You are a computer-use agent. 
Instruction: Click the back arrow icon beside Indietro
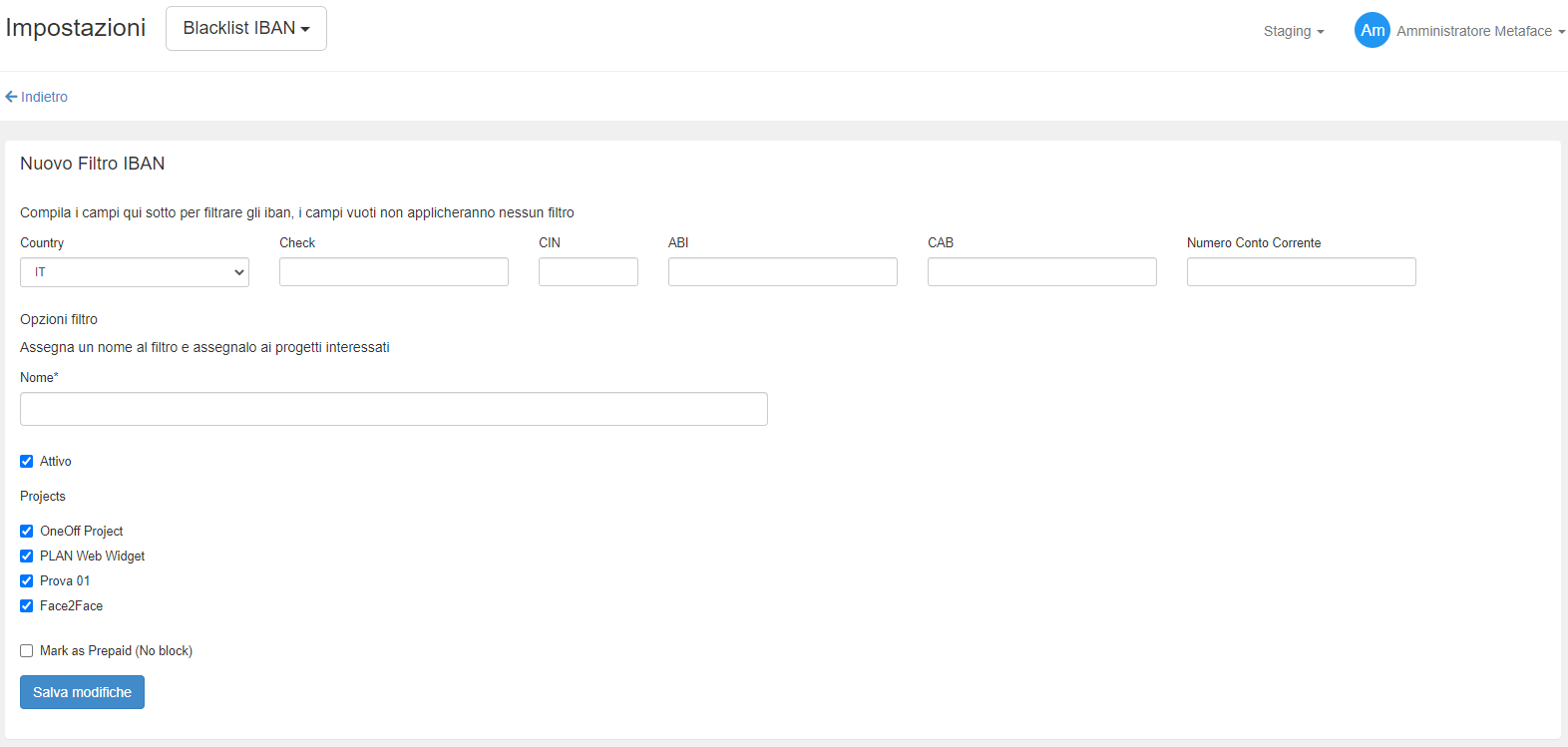(11, 97)
